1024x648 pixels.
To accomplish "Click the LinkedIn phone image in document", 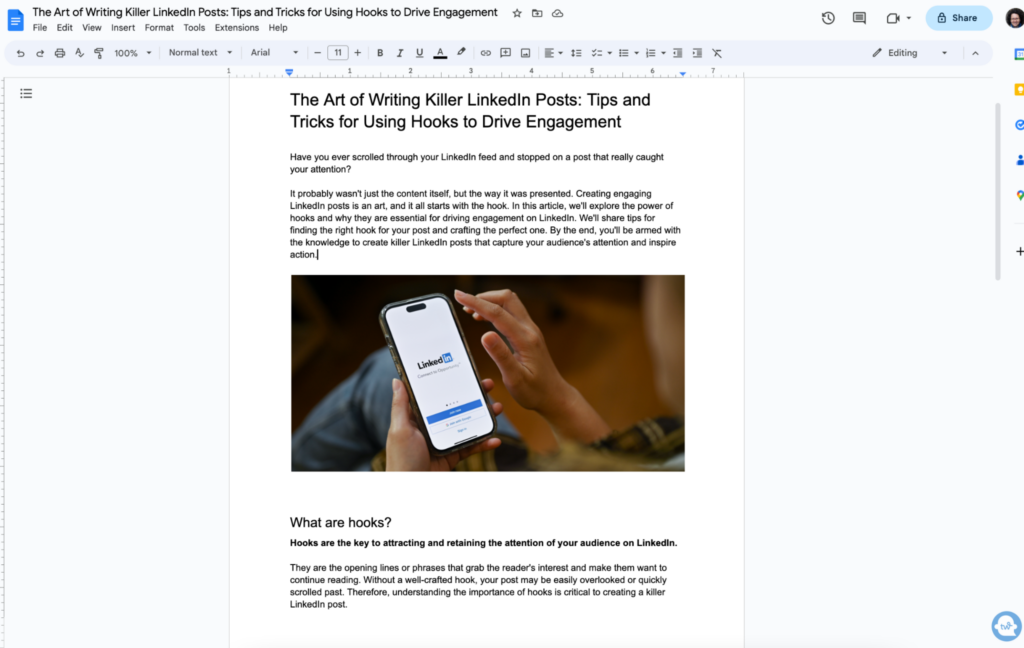I will coord(488,373).
